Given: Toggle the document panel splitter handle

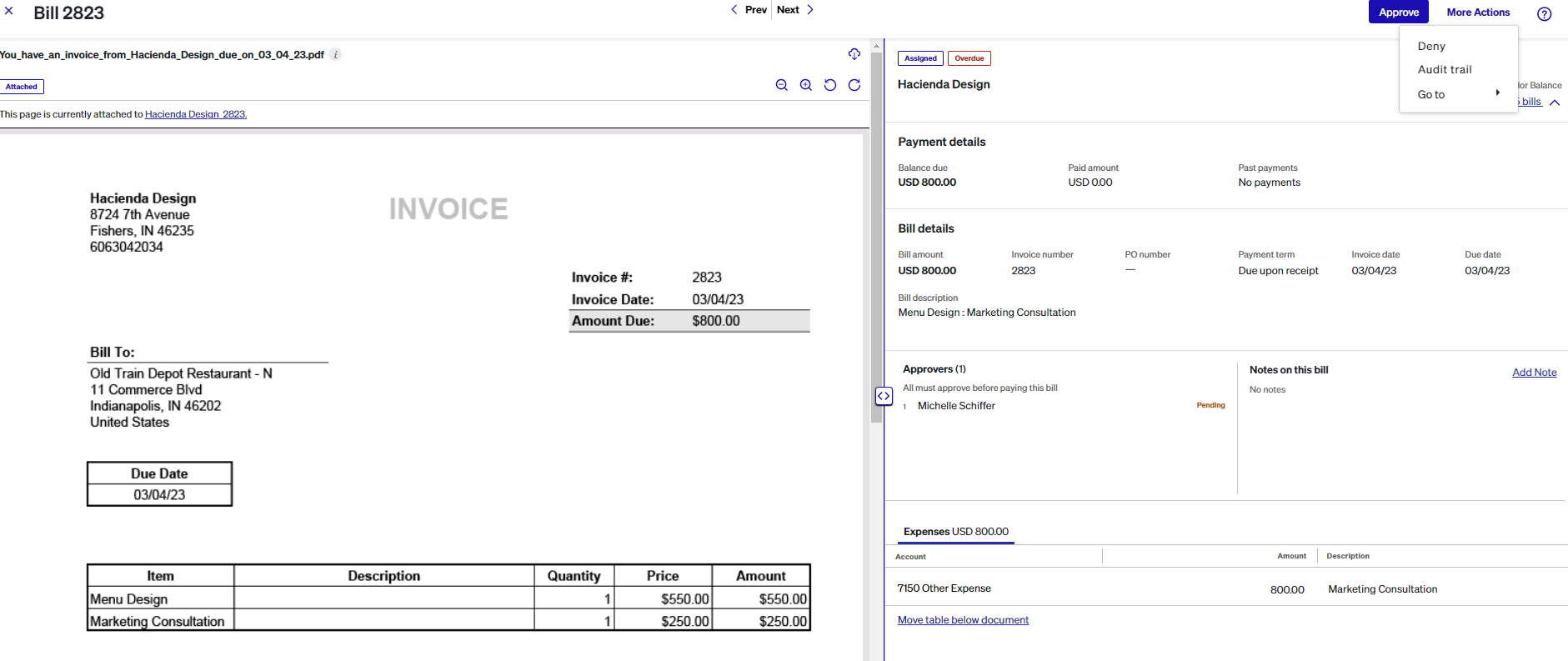Looking at the screenshot, I should [884, 396].
